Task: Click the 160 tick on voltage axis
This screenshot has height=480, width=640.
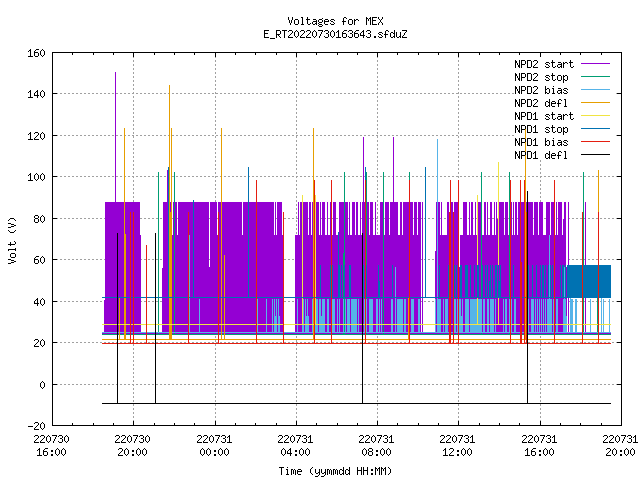Action: point(36,53)
